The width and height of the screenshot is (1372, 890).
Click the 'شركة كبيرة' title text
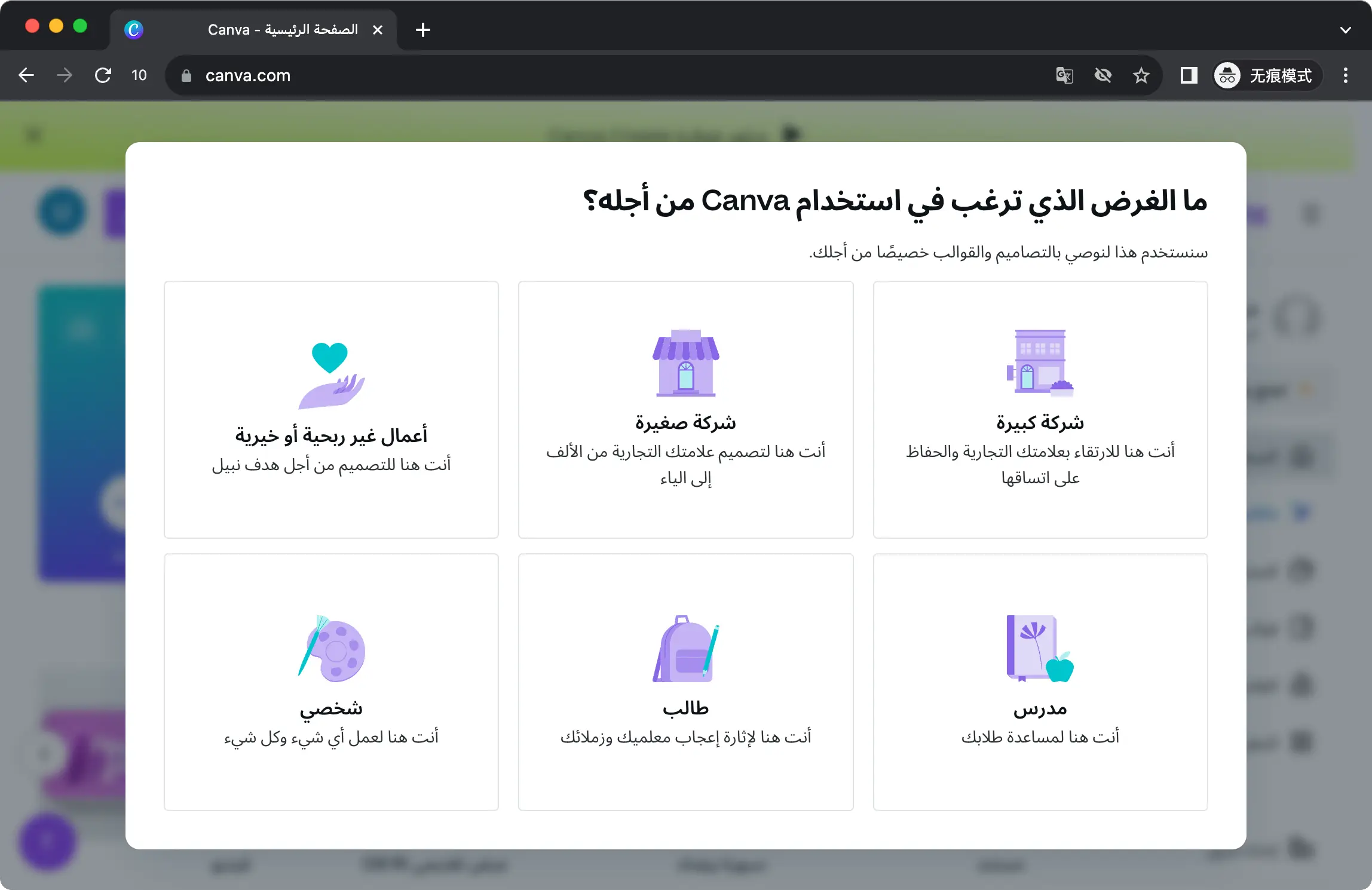click(x=1040, y=422)
